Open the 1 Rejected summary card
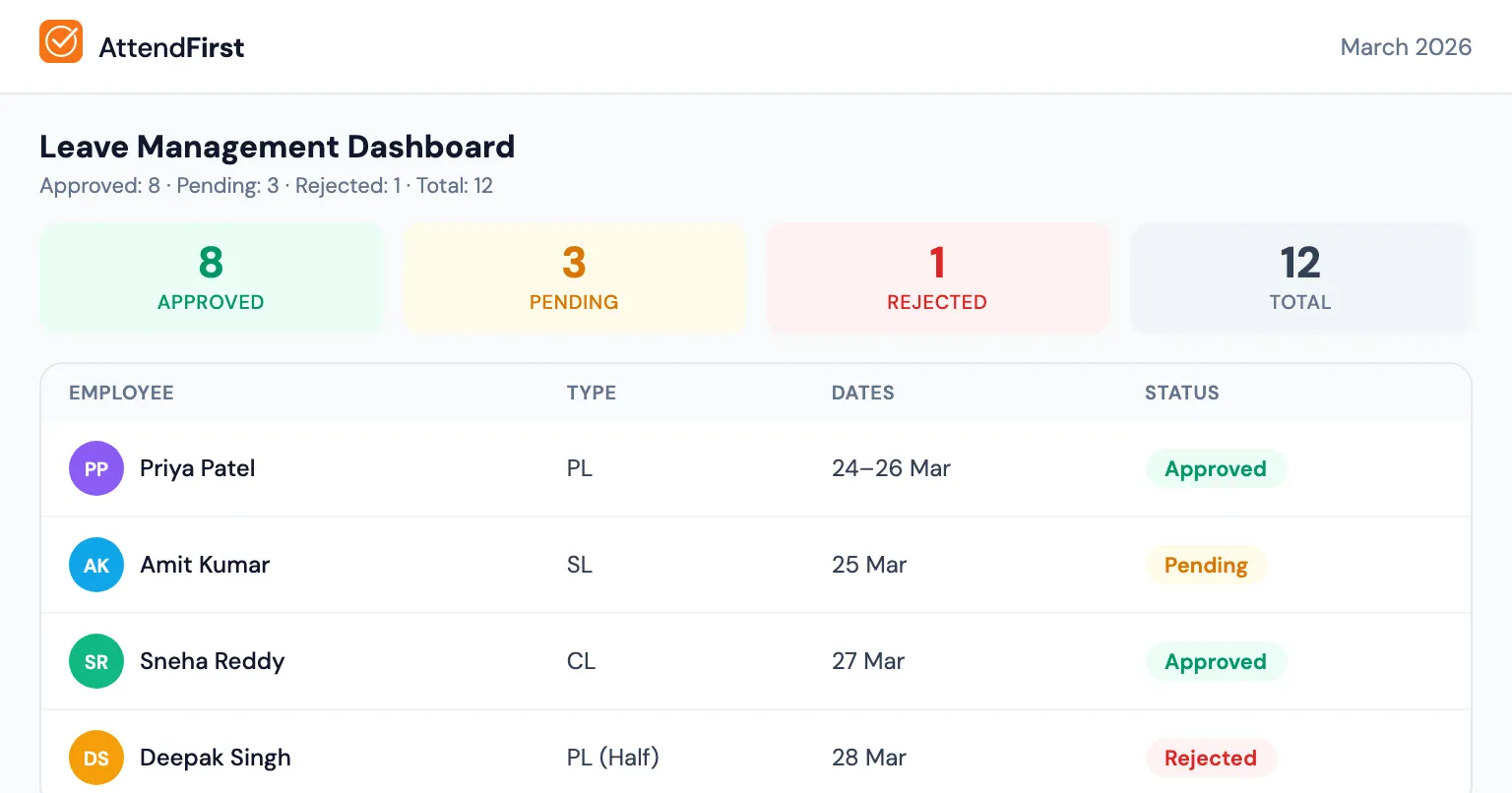The width and height of the screenshot is (1512, 793). 937,278
